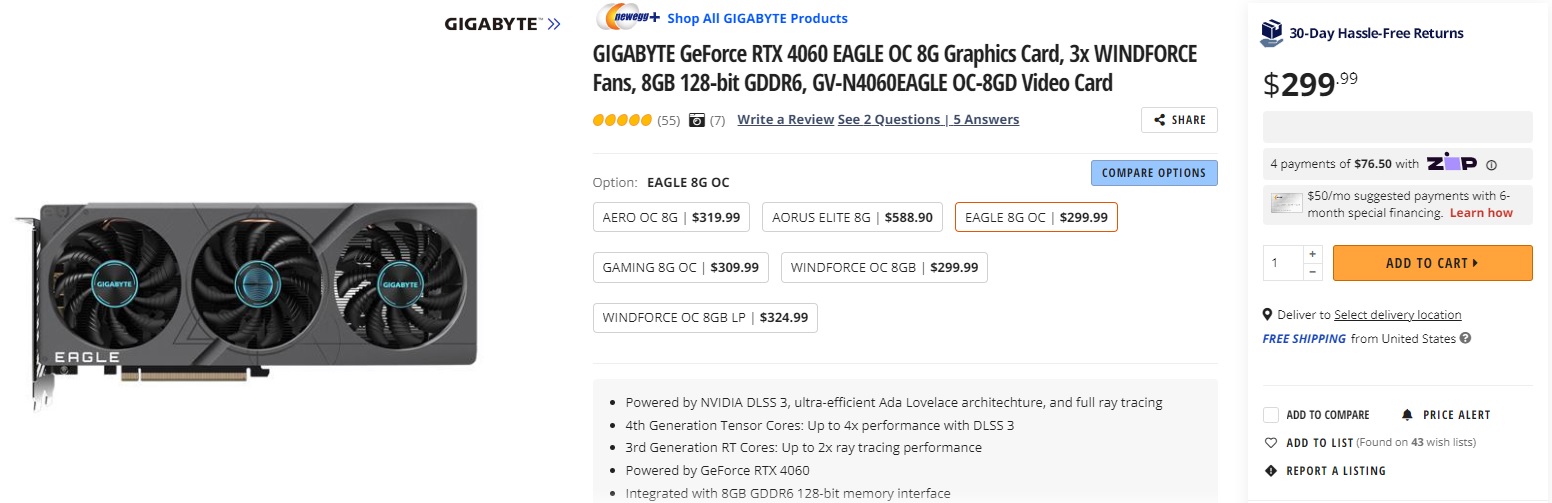The image size is (1552, 503).
Task: Select the AERO OC 8G option
Action: (672, 217)
